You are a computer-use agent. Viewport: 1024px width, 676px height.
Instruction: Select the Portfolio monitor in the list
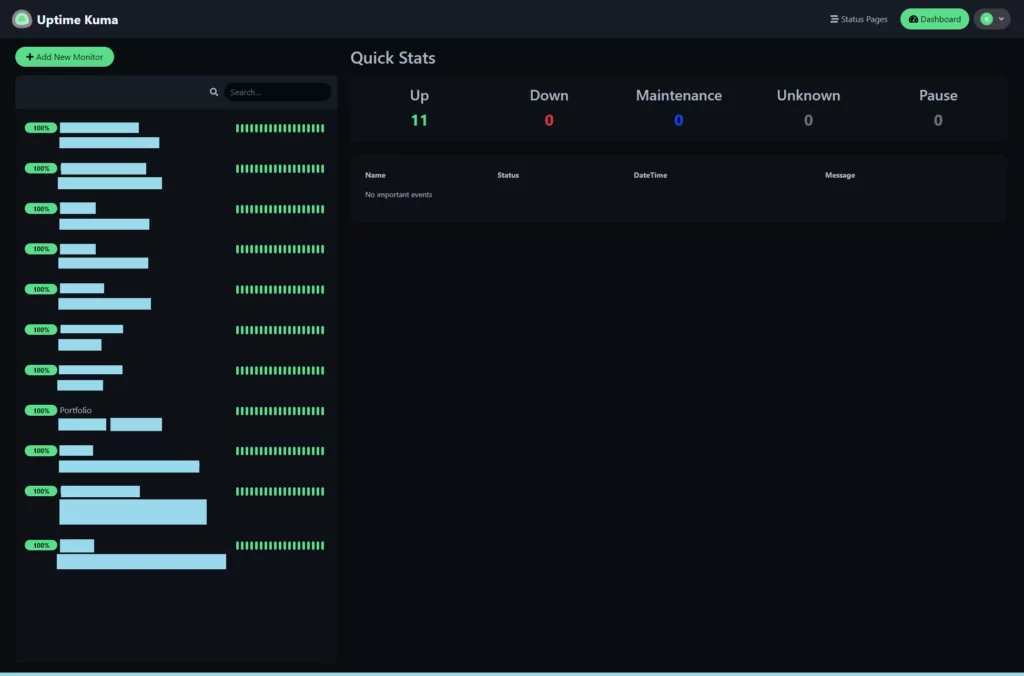[x=76, y=410]
